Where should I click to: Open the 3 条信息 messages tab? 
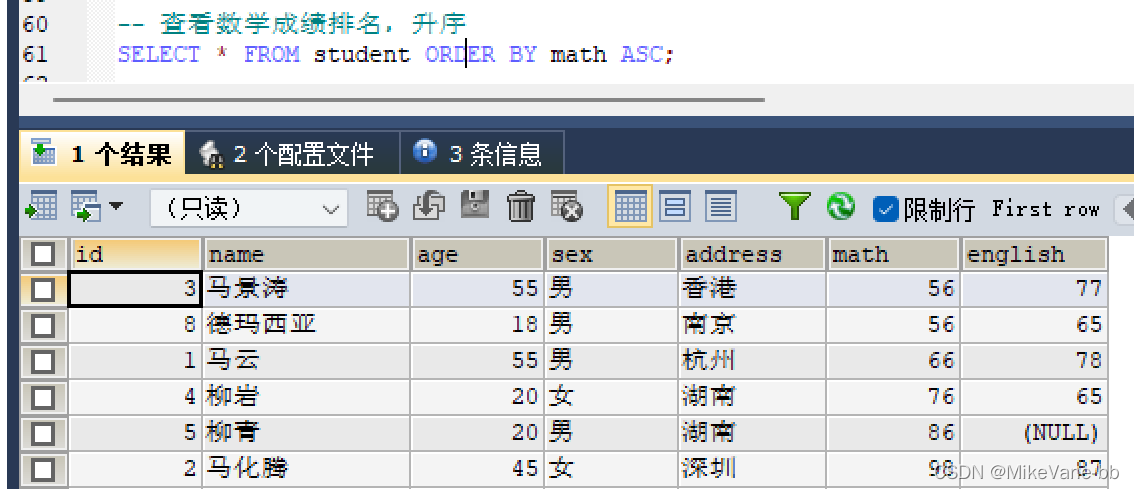coord(482,153)
